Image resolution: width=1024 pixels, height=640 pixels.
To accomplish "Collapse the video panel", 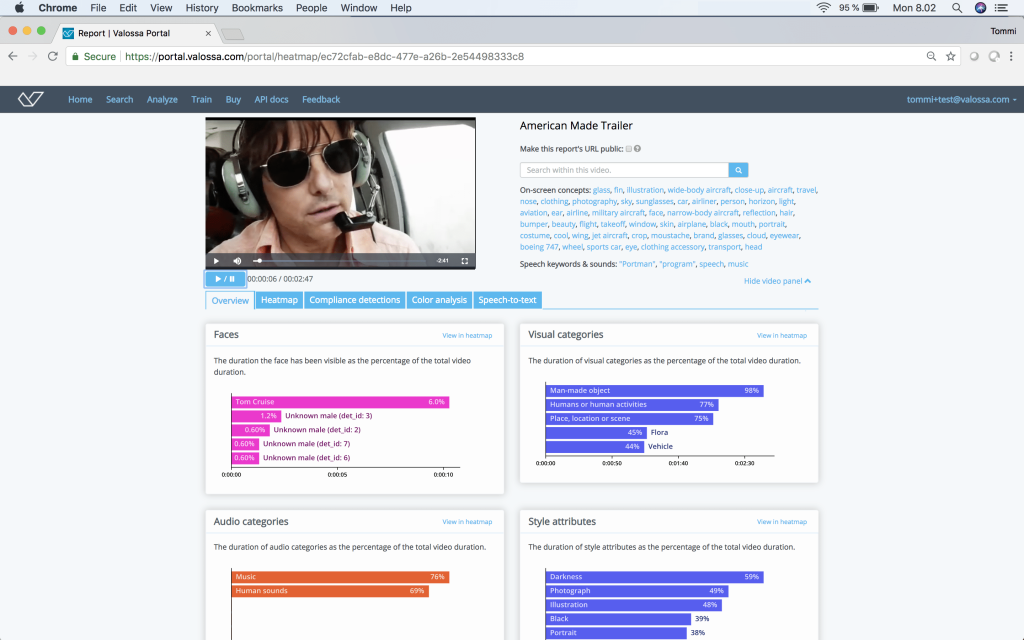I will tap(777, 281).
